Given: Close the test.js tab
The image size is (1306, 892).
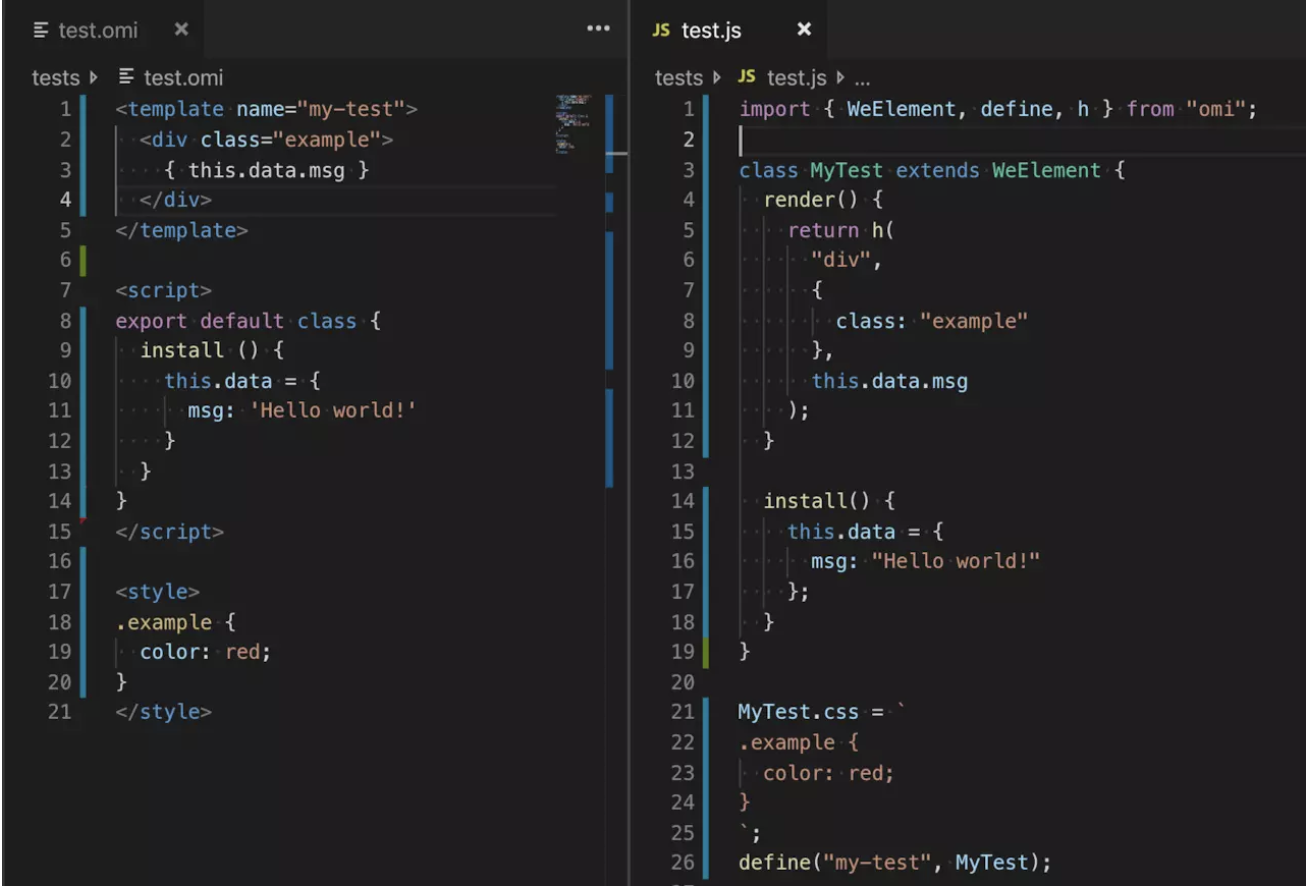Looking at the screenshot, I should click(804, 30).
